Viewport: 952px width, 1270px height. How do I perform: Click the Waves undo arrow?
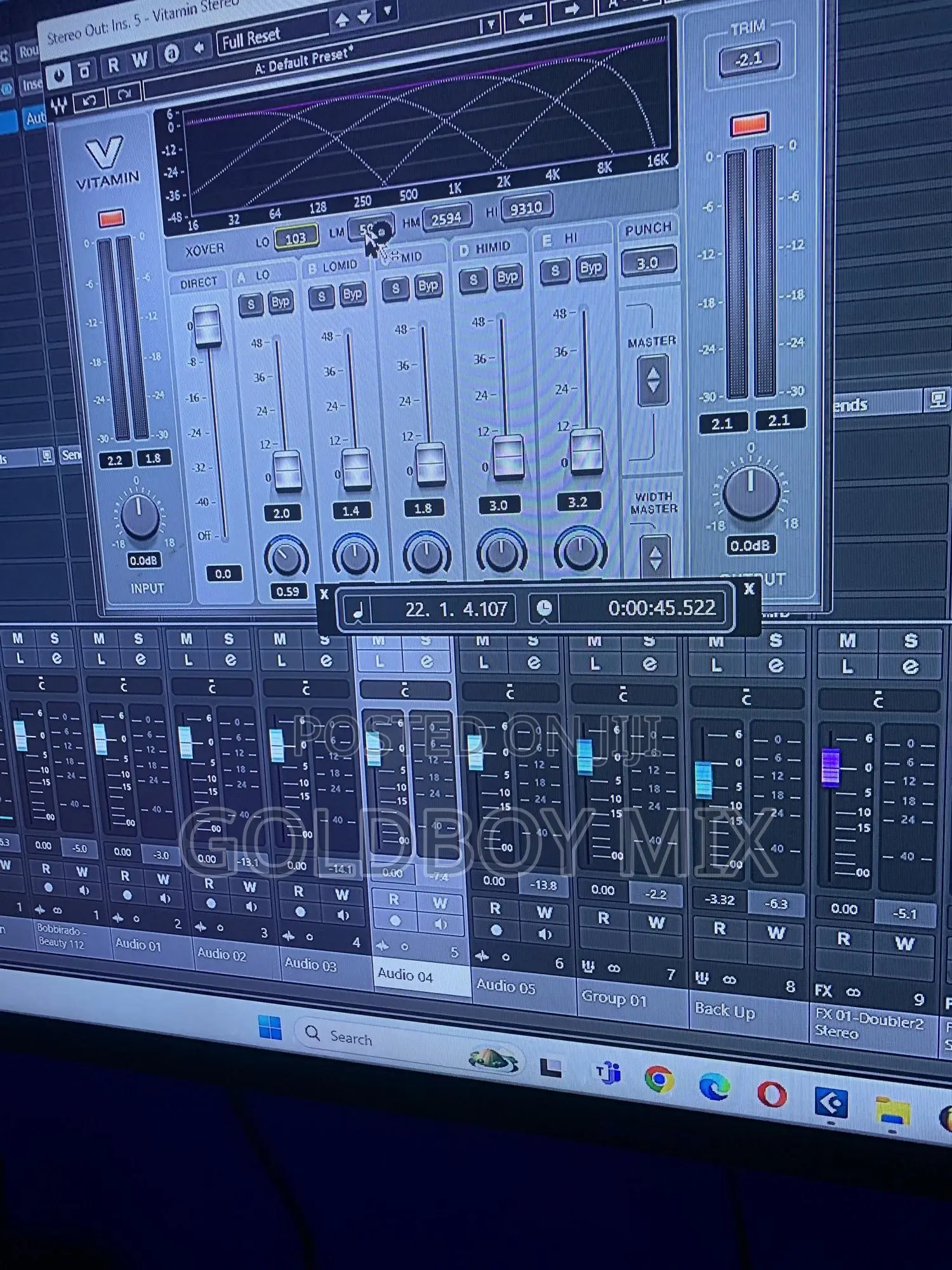tap(89, 100)
